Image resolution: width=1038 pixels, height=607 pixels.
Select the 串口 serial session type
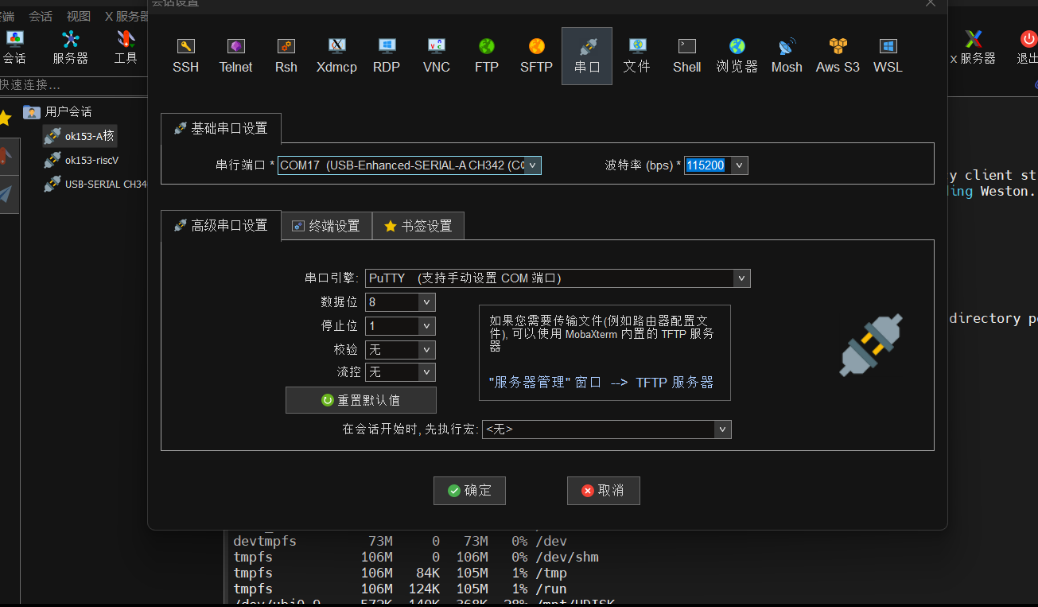pyautogui.click(x=587, y=56)
